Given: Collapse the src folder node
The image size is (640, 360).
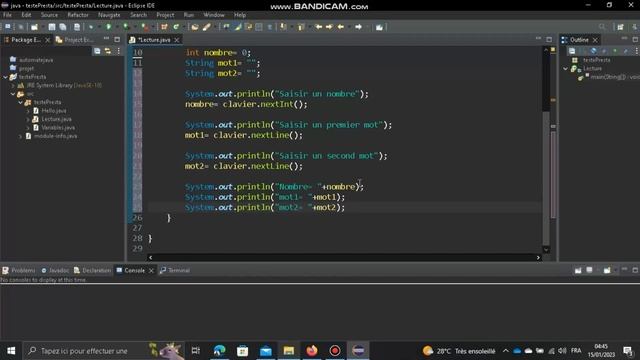Looking at the screenshot, I should click(13, 94).
